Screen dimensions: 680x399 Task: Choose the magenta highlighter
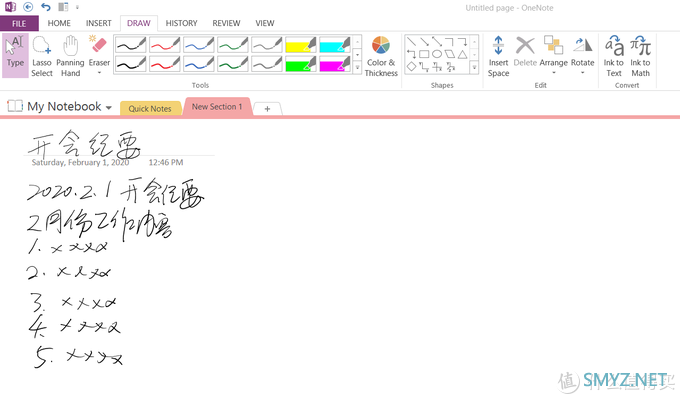coord(335,64)
